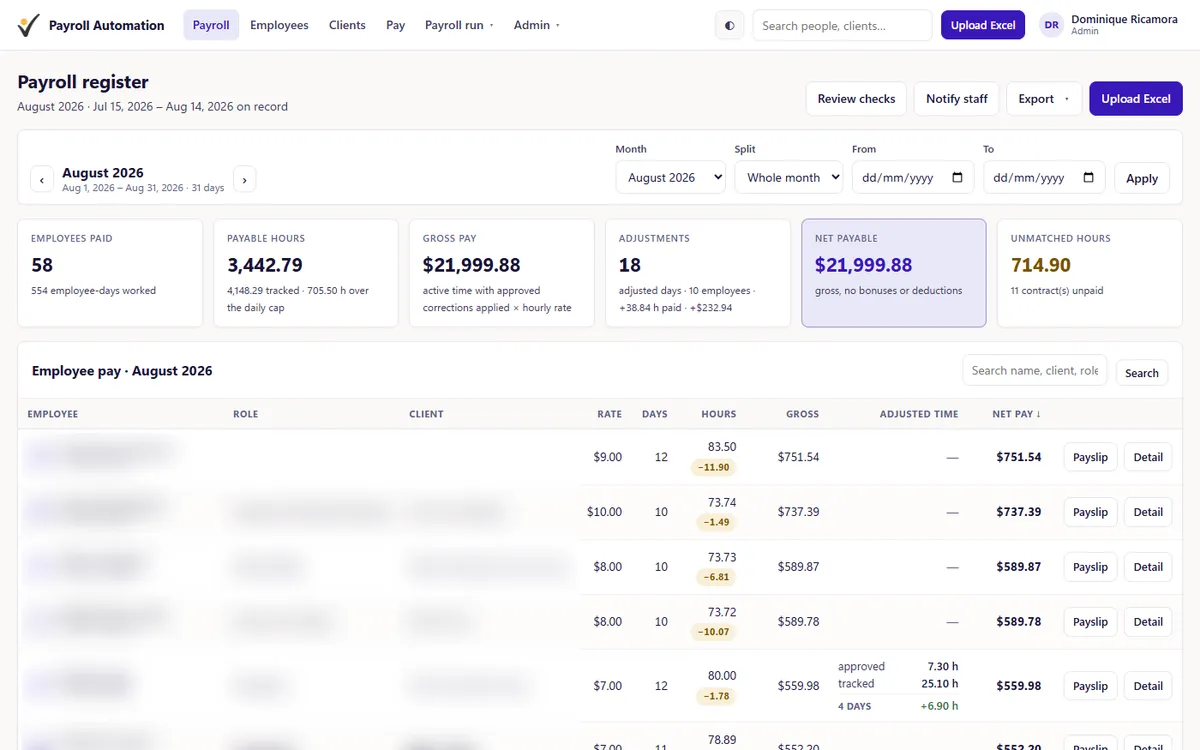Click the search people, clients field
Image resolution: width=1200 pixels, height=750 pixels.
click(842, 26)
